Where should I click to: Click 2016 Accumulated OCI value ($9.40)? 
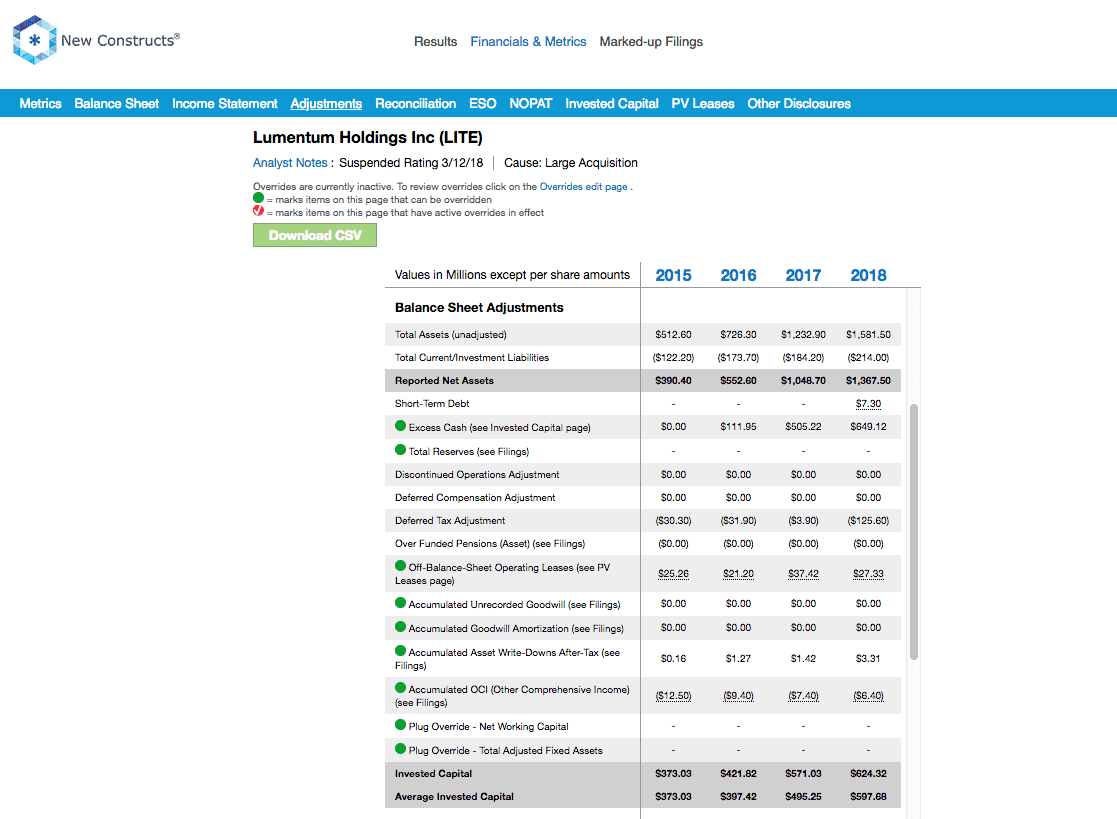click(738, 696)
